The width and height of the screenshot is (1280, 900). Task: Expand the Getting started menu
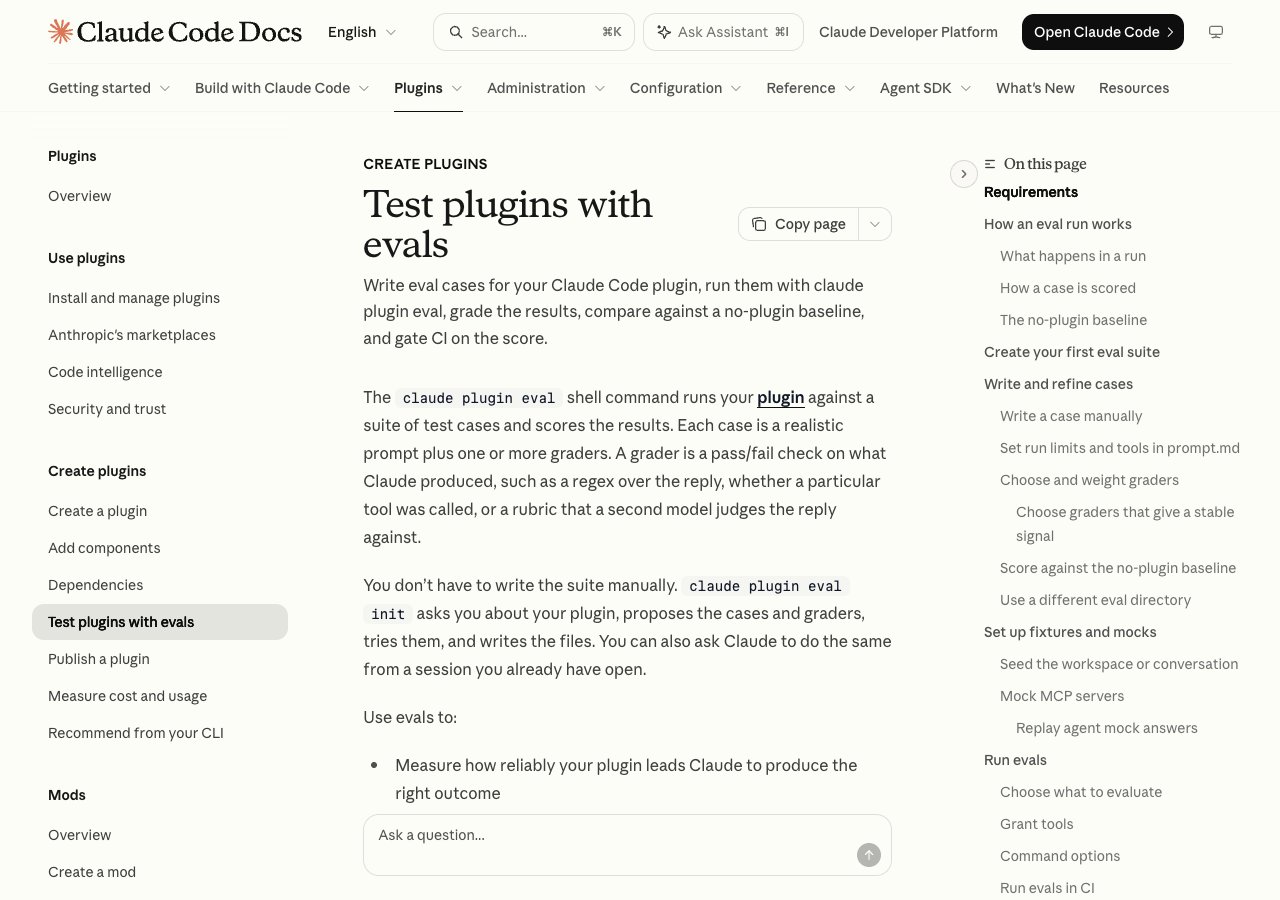pyautogui.click(x=109, y=88)
